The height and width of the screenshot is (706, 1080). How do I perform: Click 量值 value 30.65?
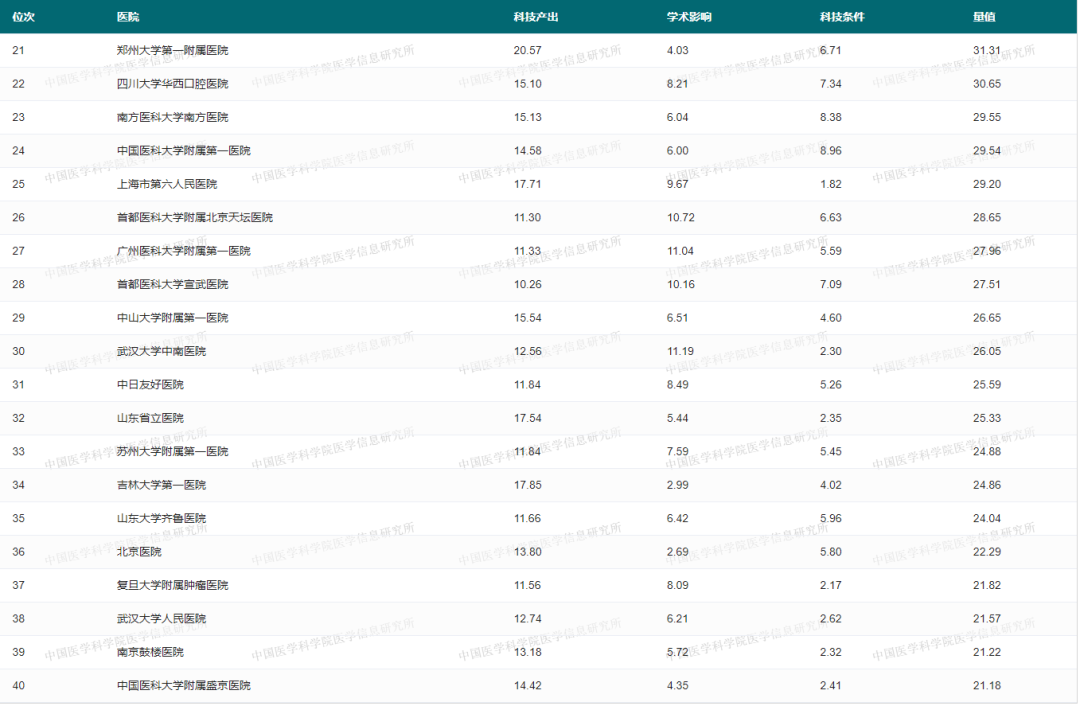coord(987,84)
